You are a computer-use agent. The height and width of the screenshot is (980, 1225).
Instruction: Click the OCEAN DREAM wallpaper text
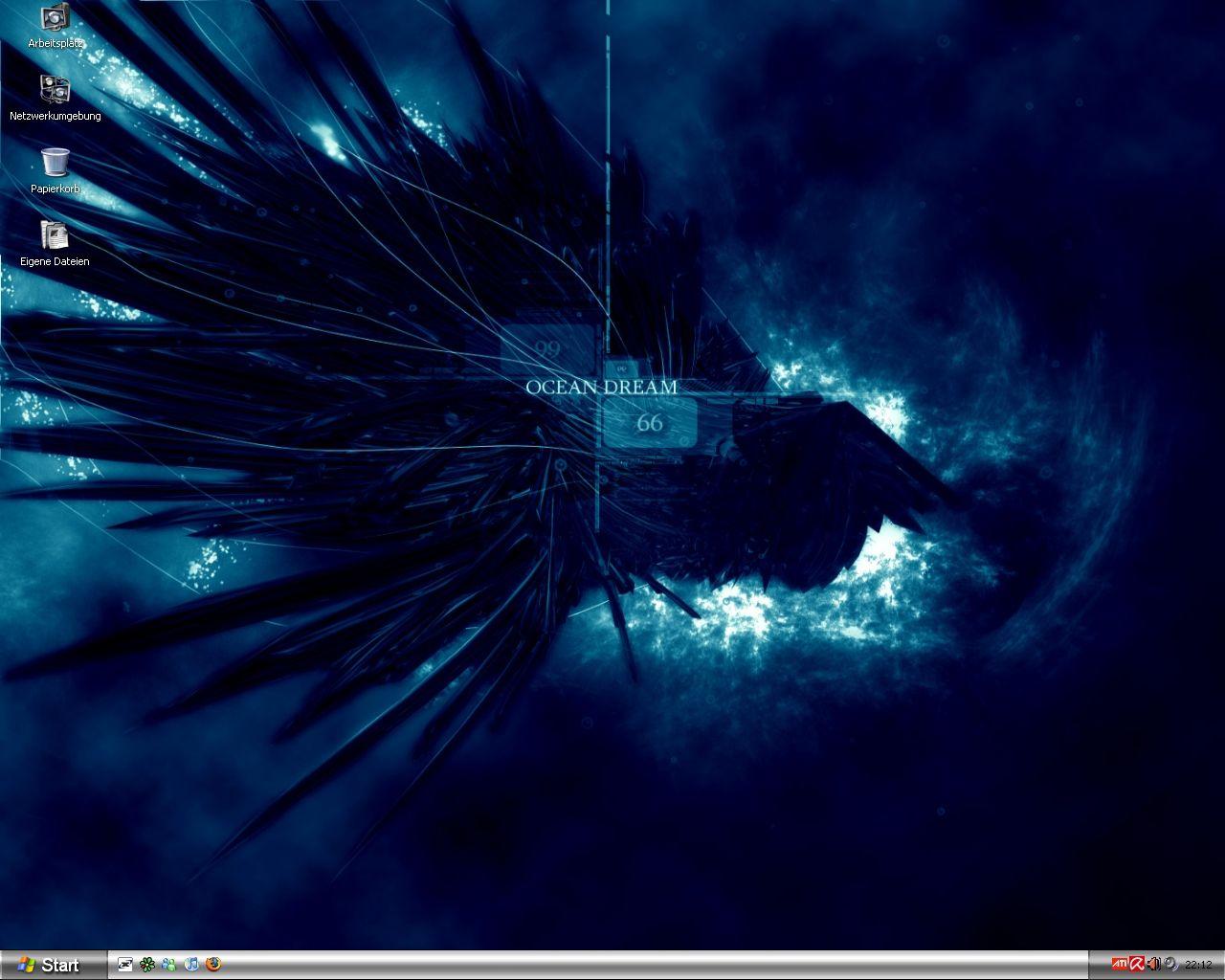pos(601,388)
